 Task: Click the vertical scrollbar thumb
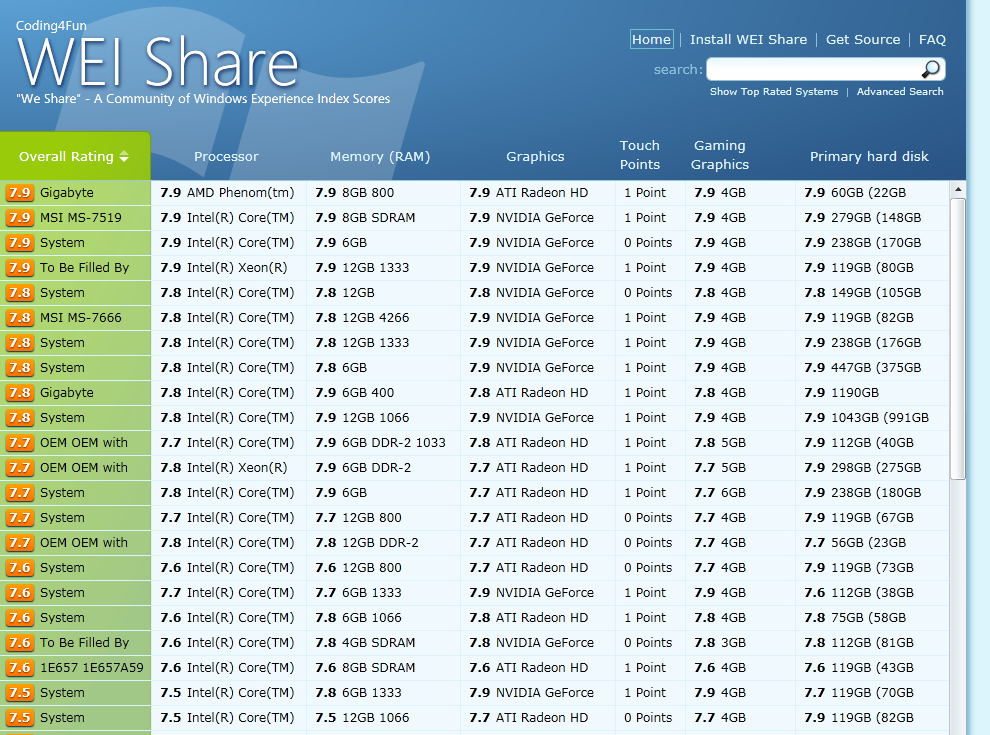pos(958,339)
